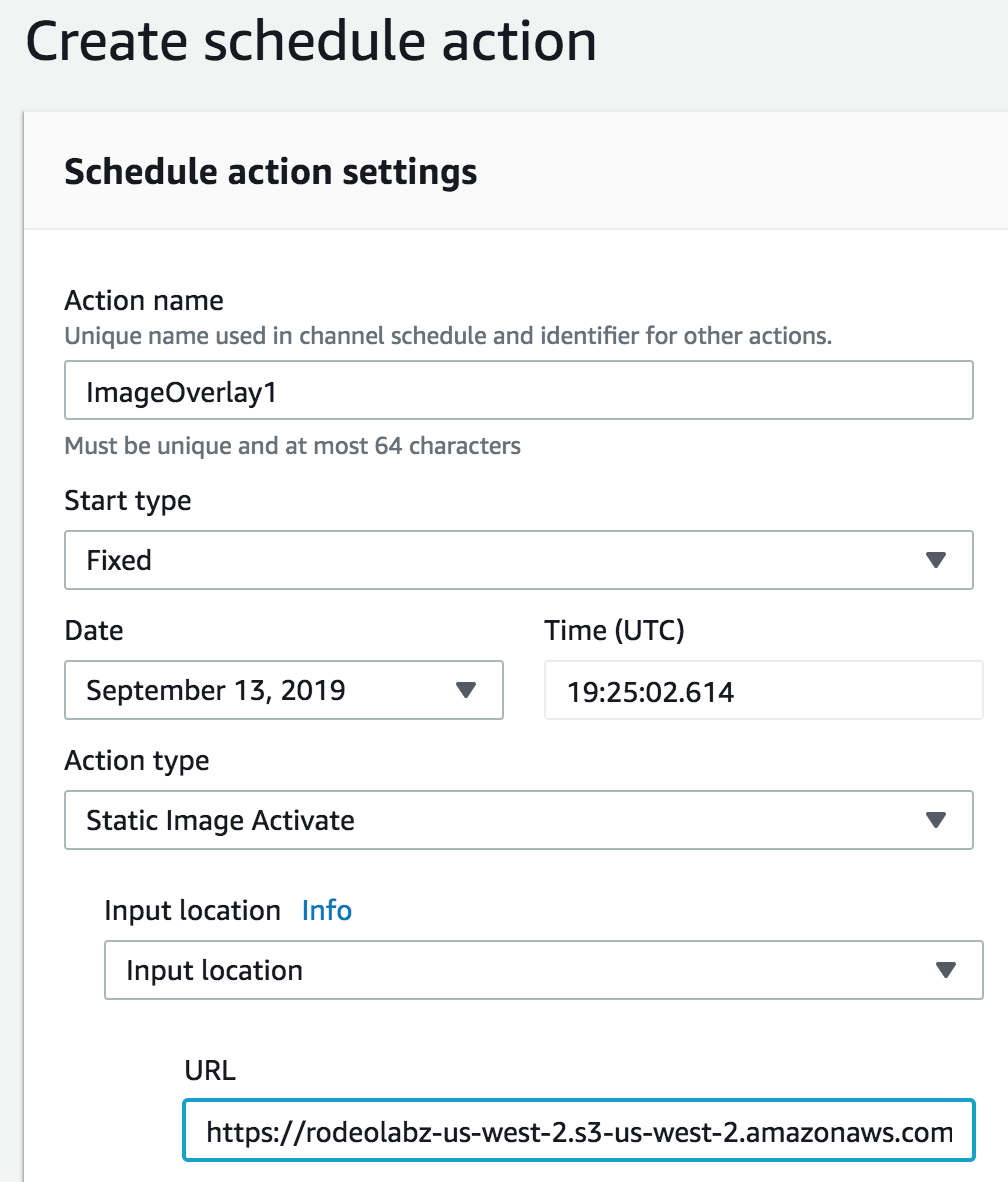This screenshot has width=1008, height=1182.
Task: Click the Schedule action settings heading
Action: click(271, 172)
